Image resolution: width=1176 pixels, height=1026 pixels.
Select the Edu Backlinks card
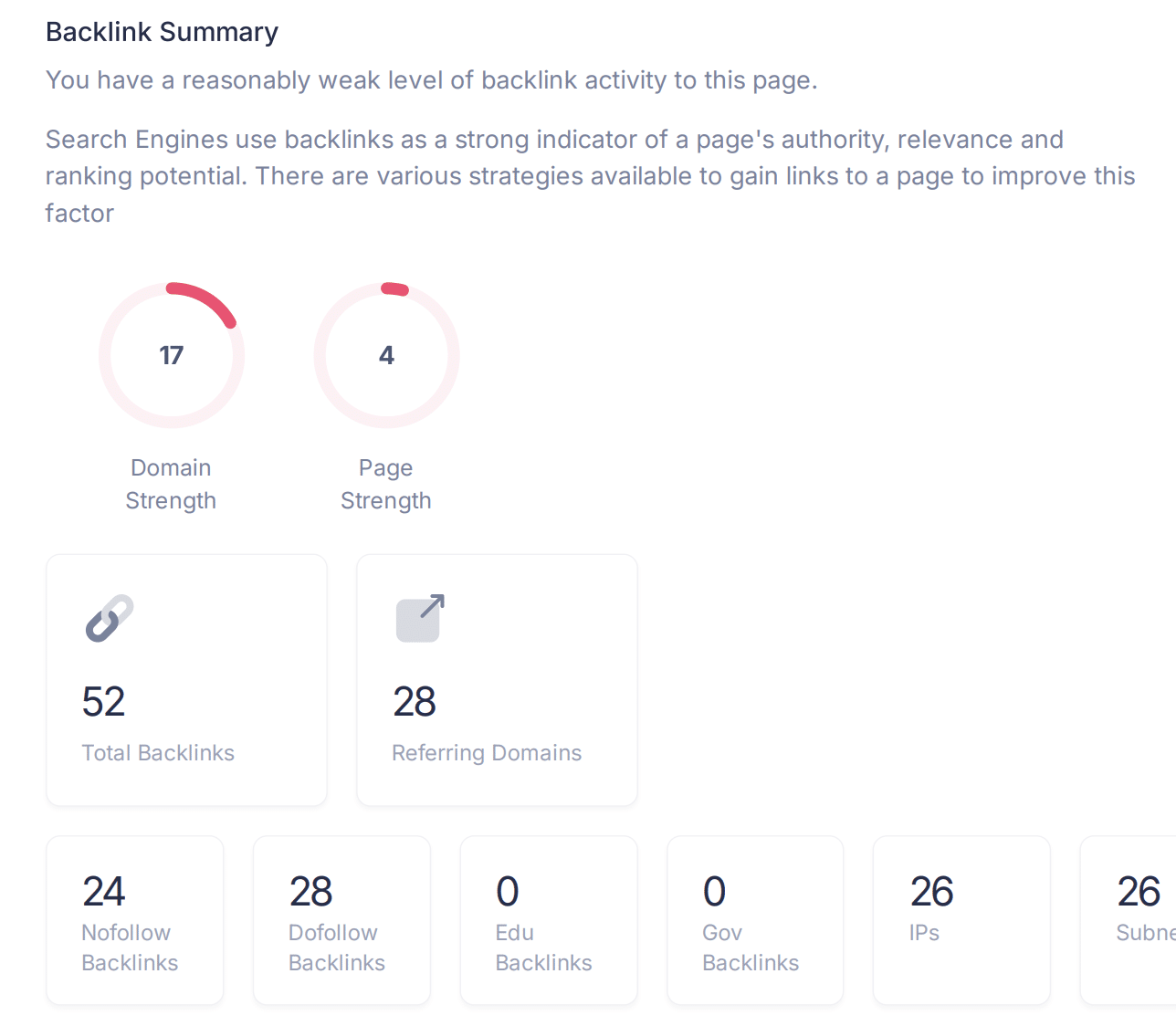[x=549, y=920]
